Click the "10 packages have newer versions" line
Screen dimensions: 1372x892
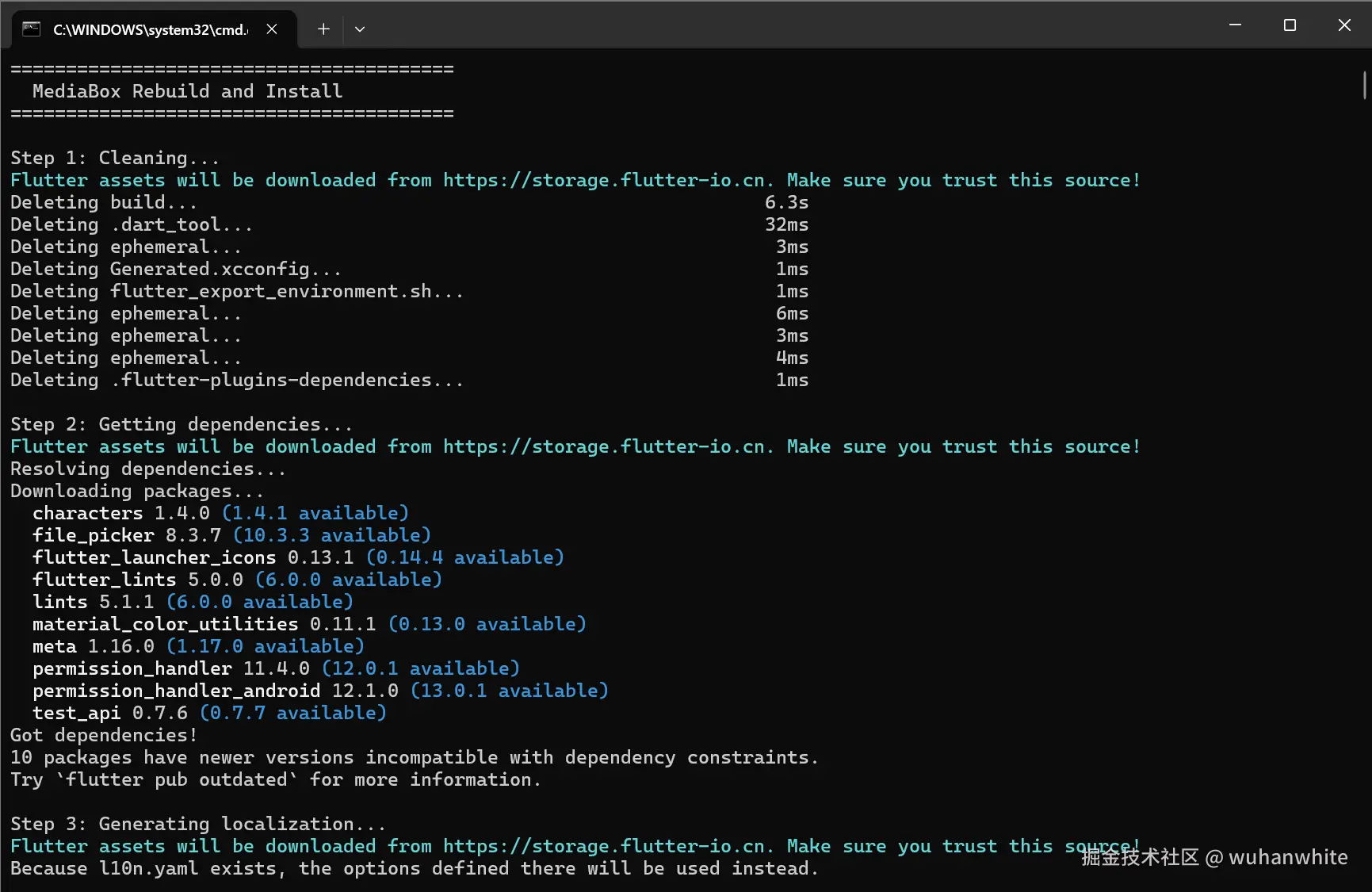[415, 757]
